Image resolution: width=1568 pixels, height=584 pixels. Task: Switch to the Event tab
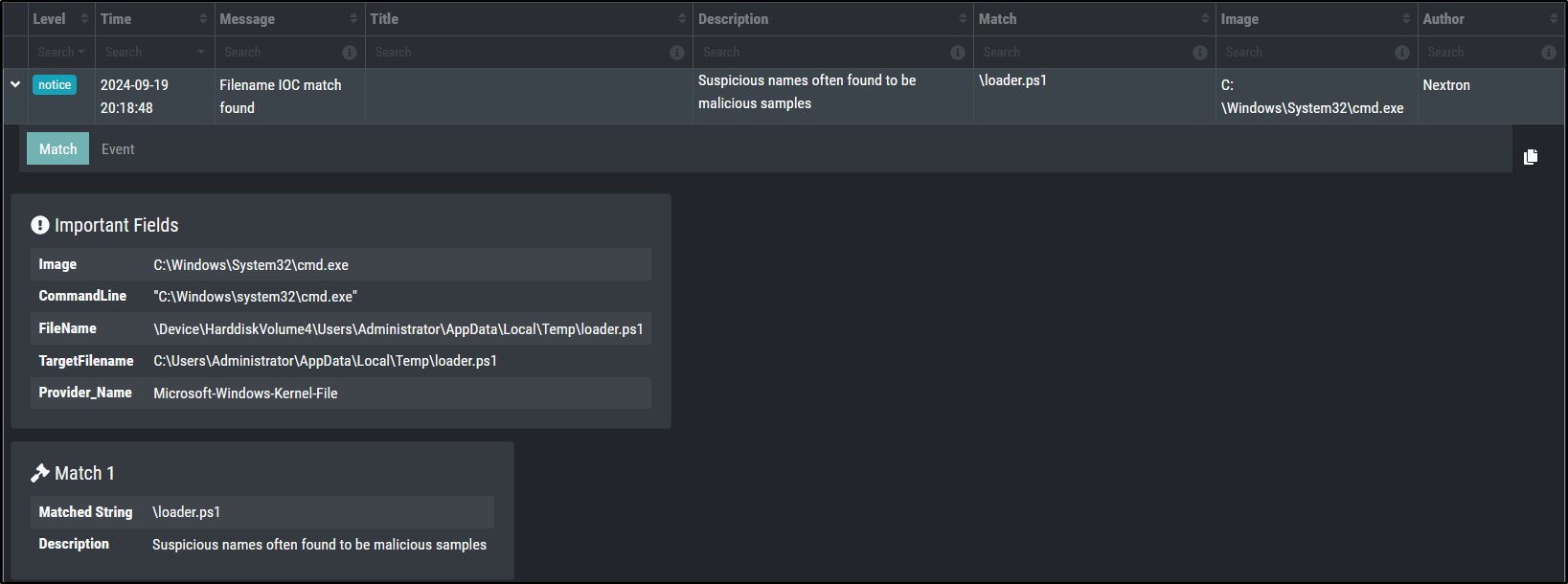click(x=118, y=149)
